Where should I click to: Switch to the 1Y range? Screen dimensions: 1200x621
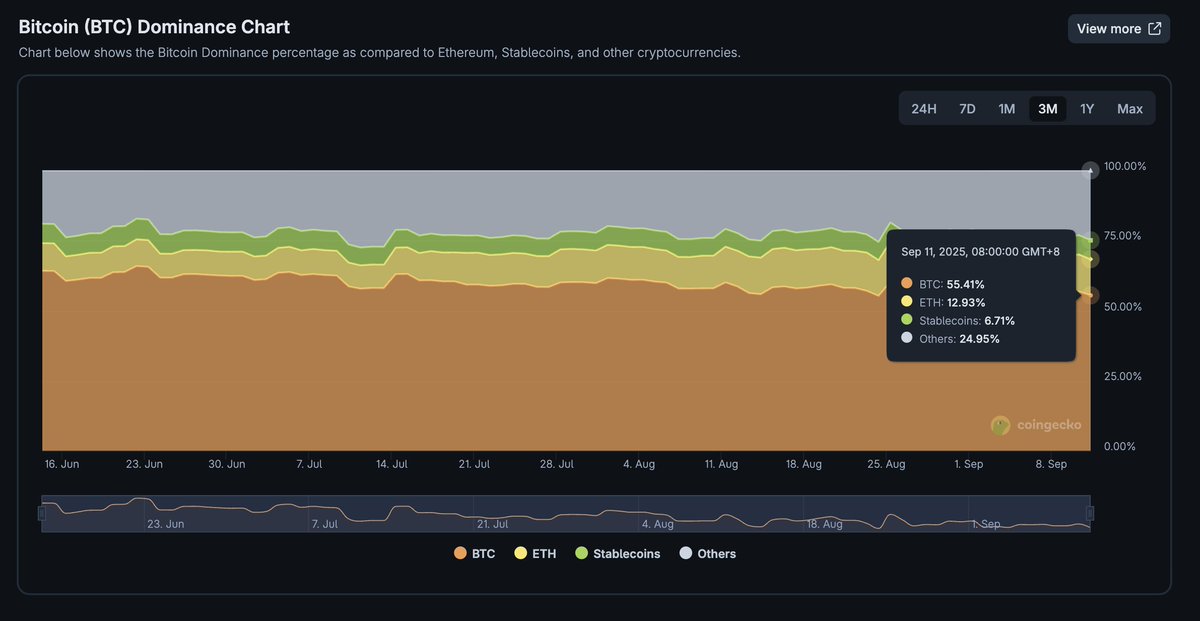(x=1087, y=109)
